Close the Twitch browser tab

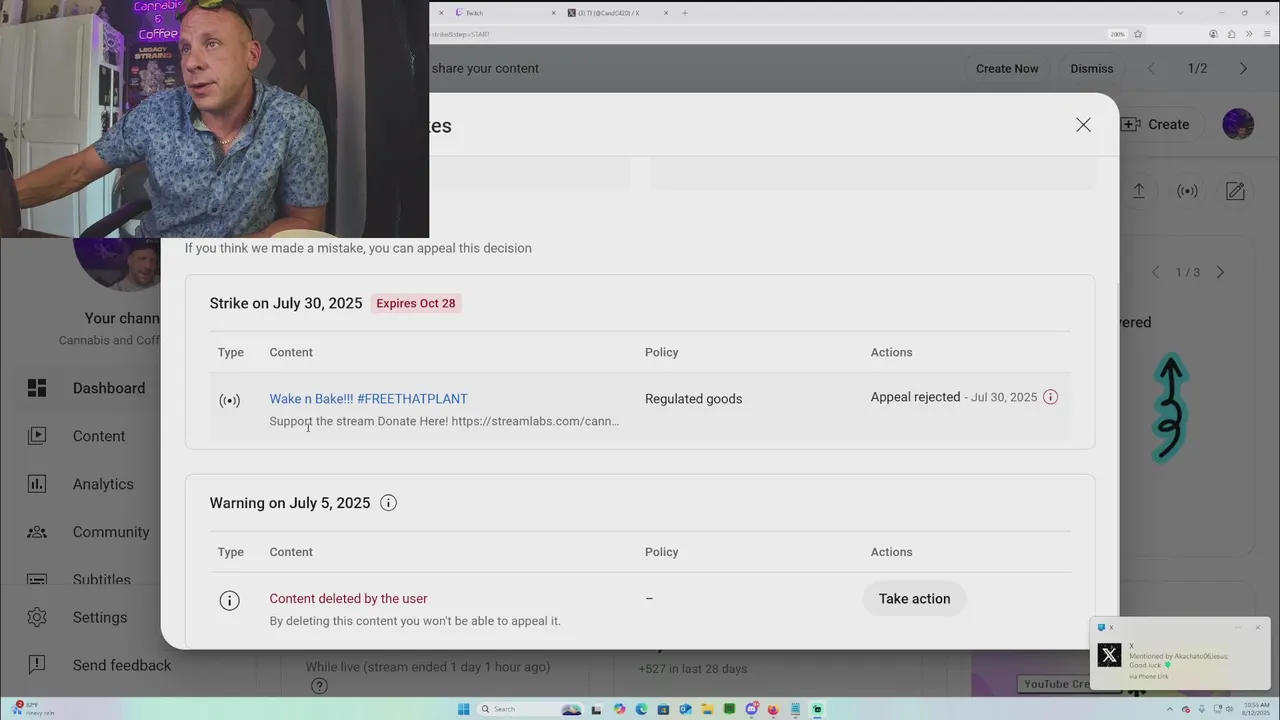[554, 13]
